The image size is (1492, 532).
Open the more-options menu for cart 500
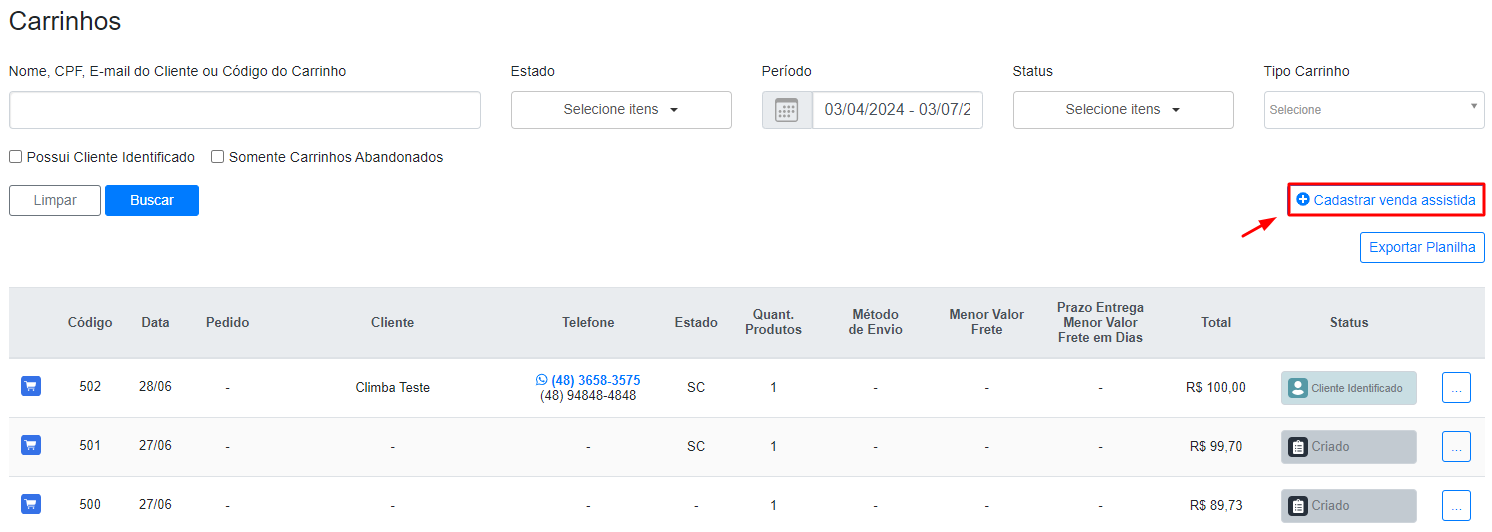click(x=1456, y=505)
